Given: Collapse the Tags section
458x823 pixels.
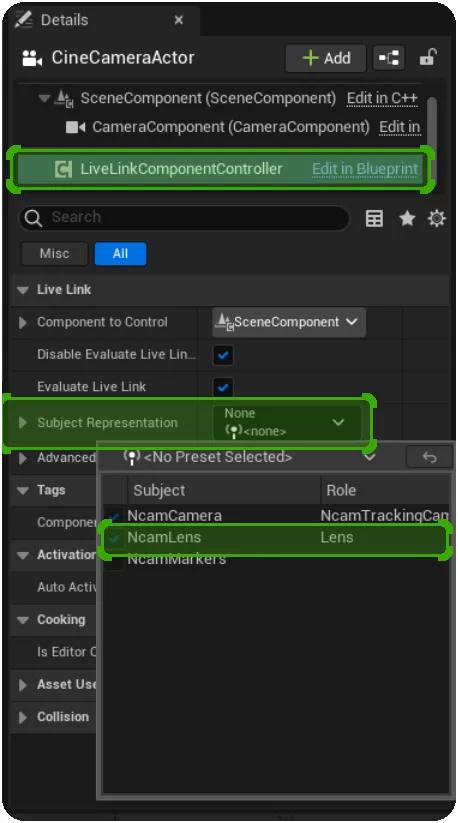Looking at the screenshot, I should pos(23,490).
